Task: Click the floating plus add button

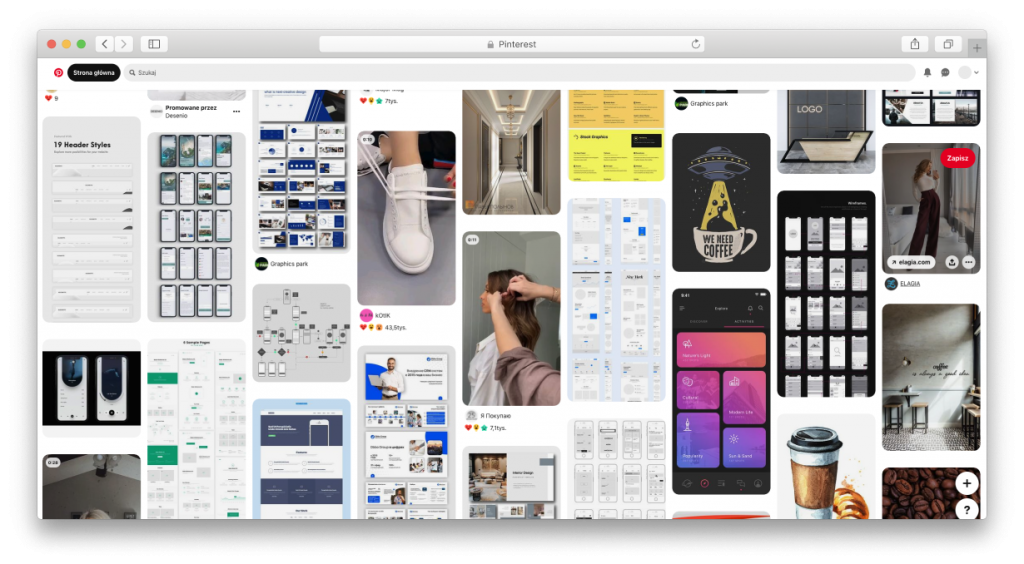Action: (967, 484)
